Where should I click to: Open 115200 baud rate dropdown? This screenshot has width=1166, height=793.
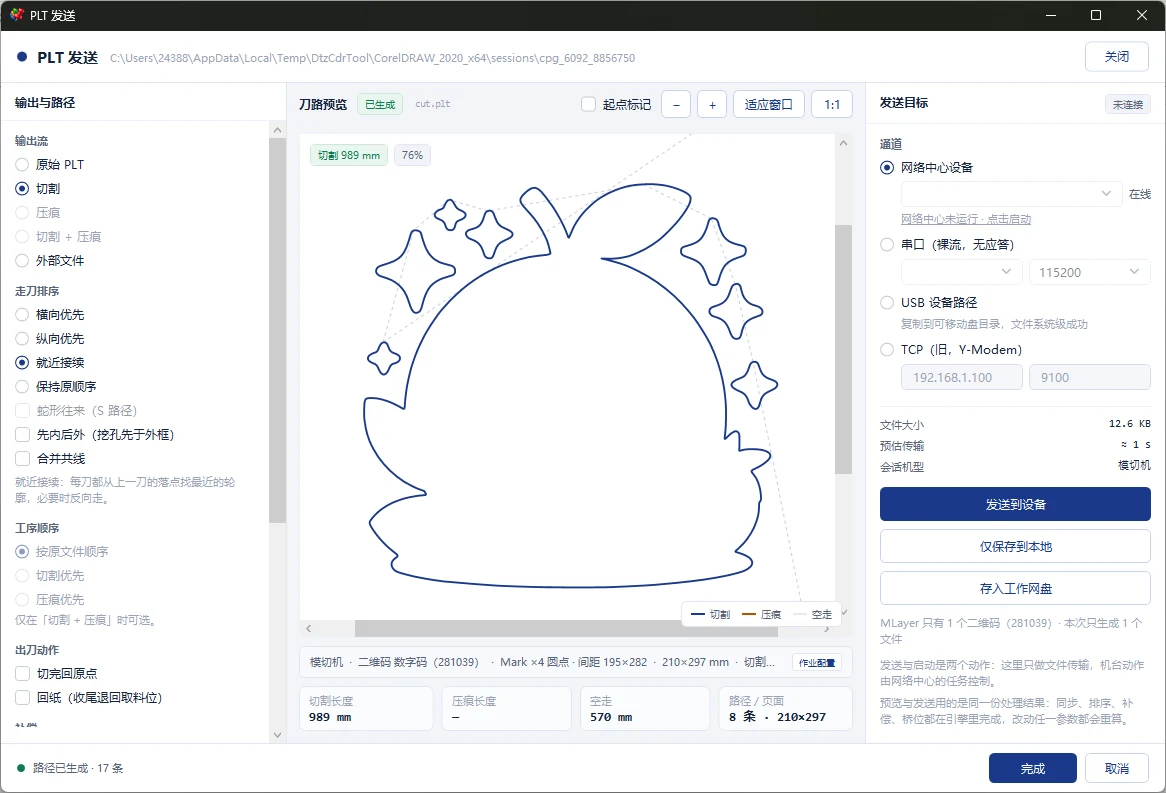tap(1089, 272)
